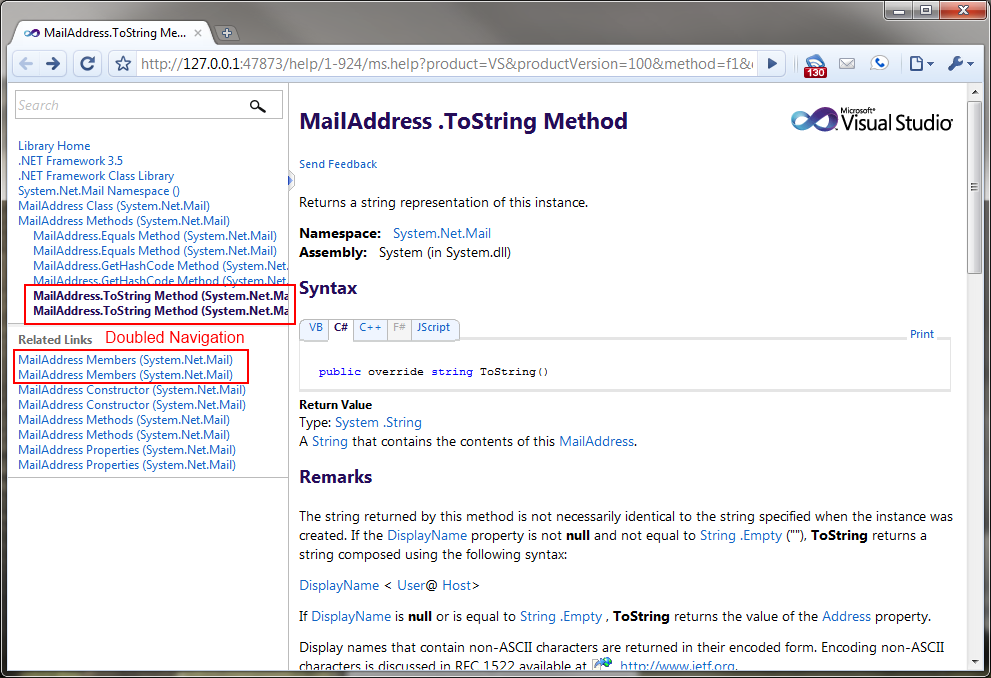Switch to the VB syntax tab
991x678 pixels.
pos(316,328)
